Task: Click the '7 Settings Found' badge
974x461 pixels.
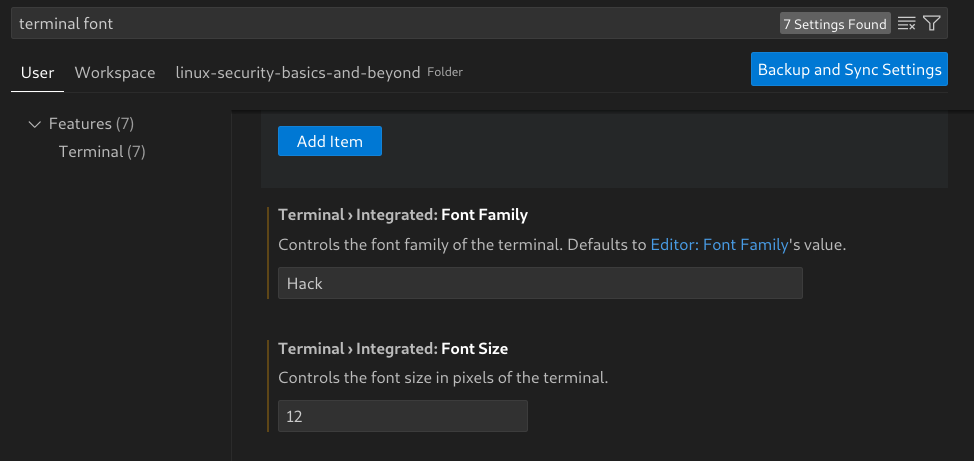Action: [834, 24]
